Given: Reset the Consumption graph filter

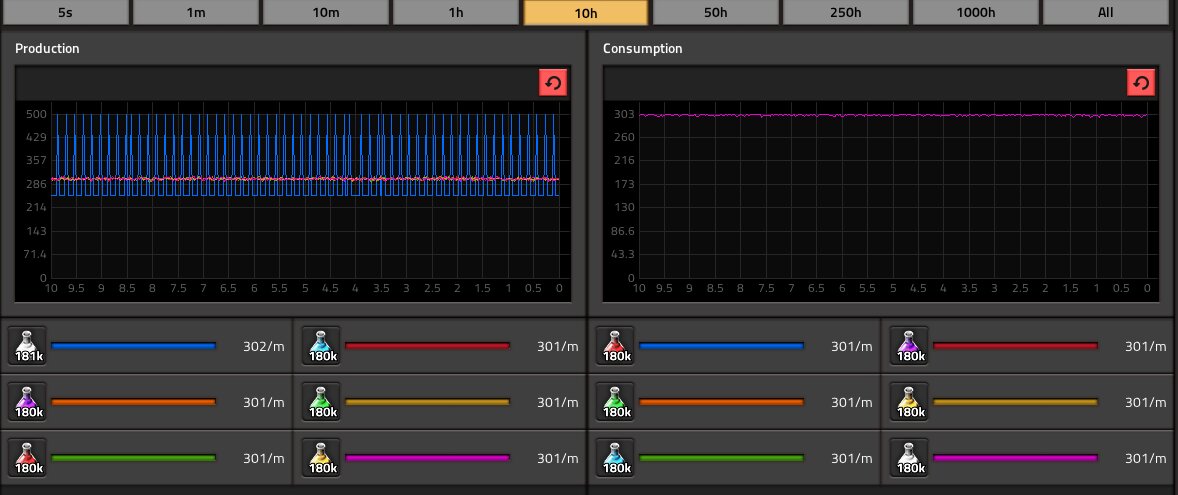Looking at the screenshot, I should tap(1140, 83).
